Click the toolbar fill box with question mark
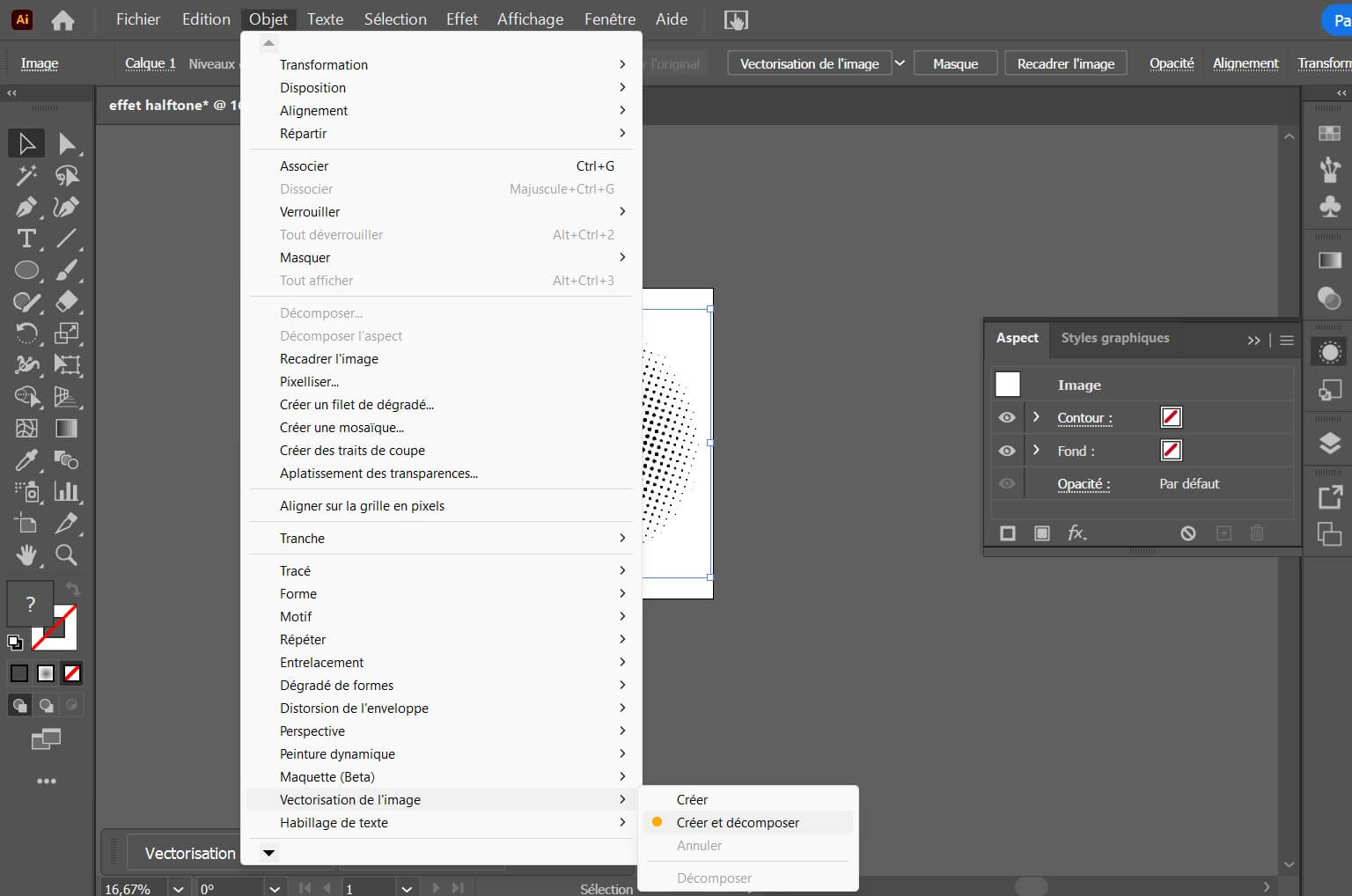 (x=30, y=604)
